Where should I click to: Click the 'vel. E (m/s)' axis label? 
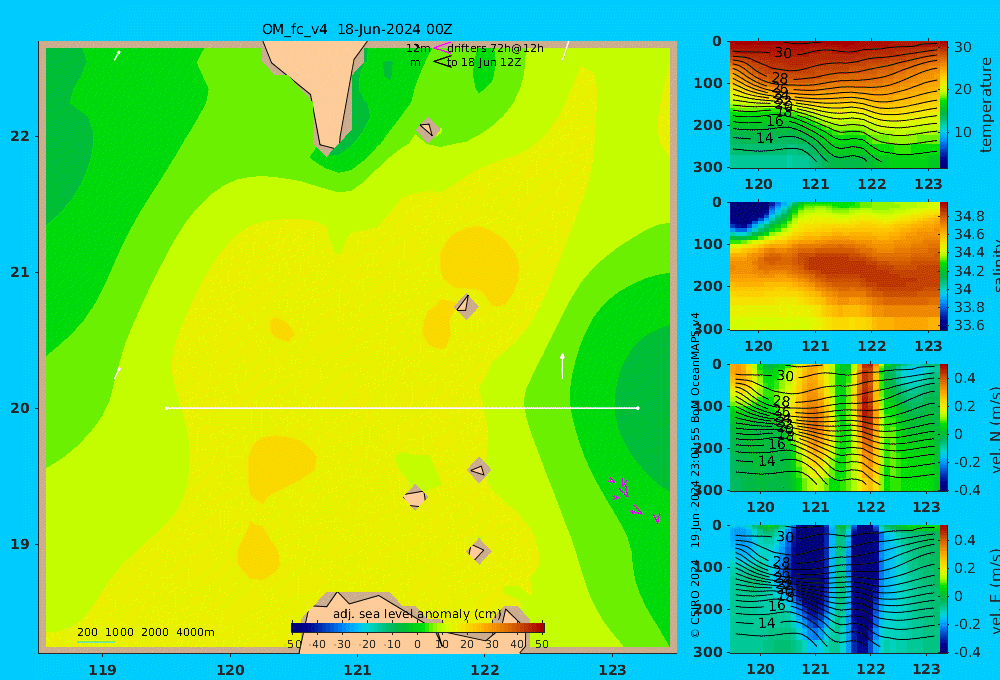pos(994,591)
